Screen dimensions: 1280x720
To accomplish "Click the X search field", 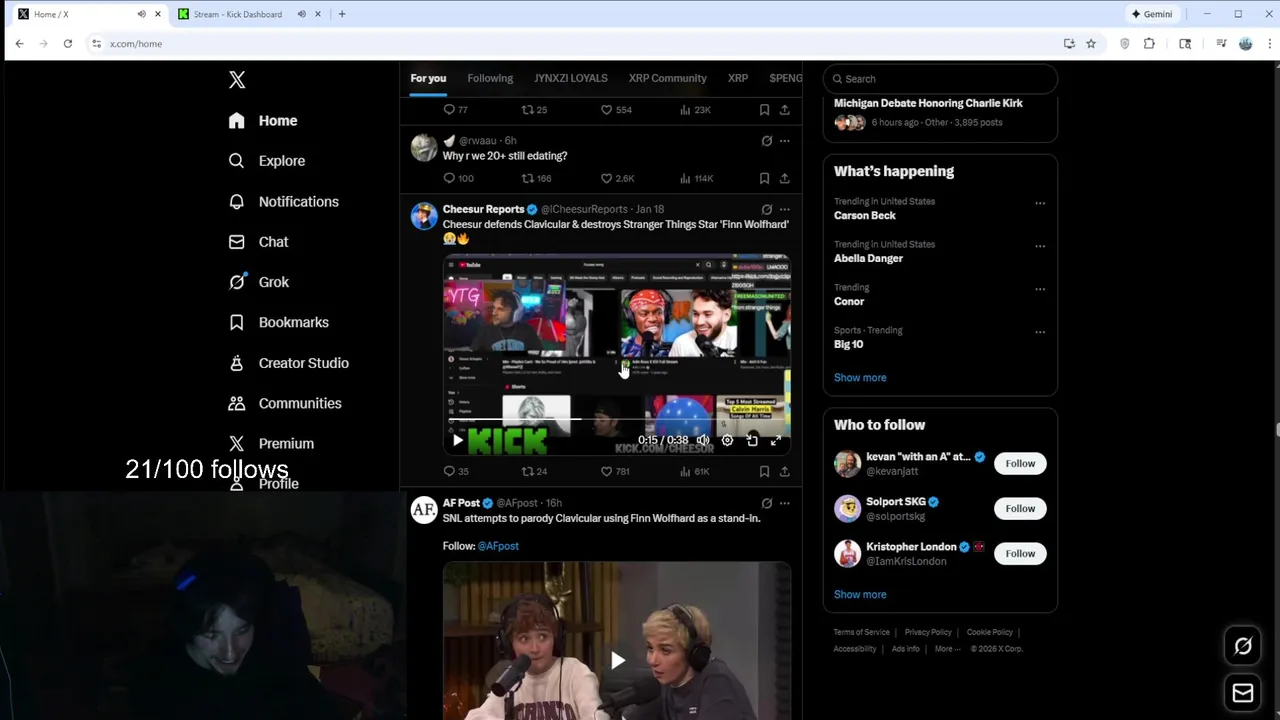I will pyautogui.click(x=940, y=79).
